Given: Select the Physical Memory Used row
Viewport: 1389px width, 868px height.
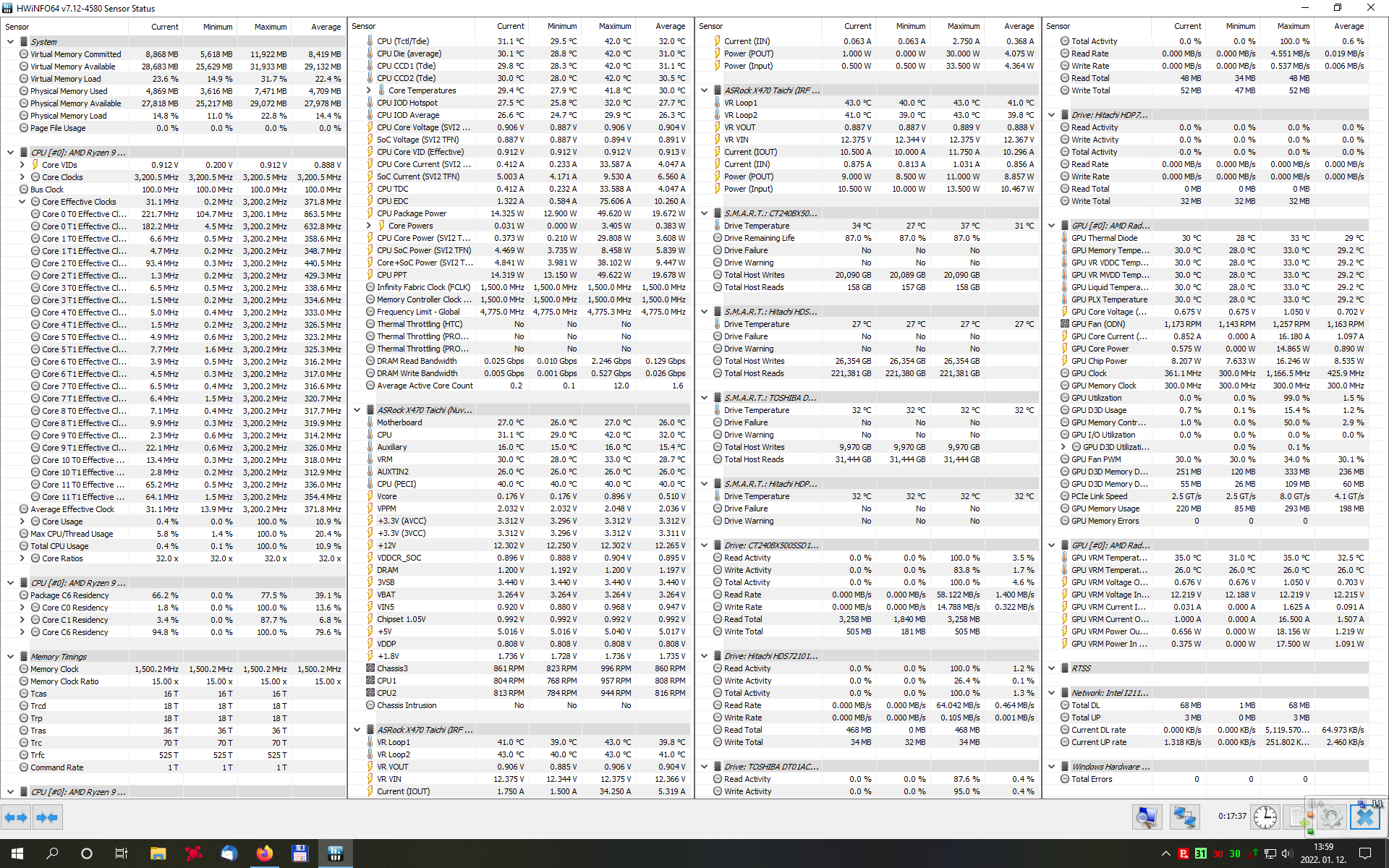Looking at the screenshot, I should (x=174, y=91).
